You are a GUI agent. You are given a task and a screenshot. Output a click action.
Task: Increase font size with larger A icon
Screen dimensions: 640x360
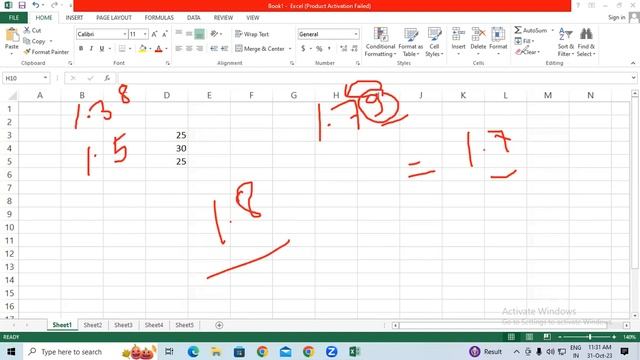pyautogui.click(x=154, y=34)
